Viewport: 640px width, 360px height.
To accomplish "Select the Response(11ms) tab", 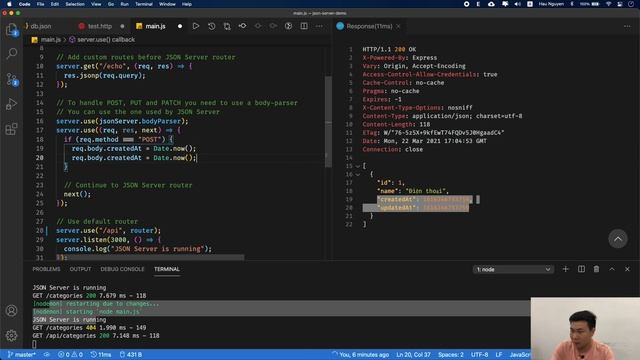I will 369,26.
